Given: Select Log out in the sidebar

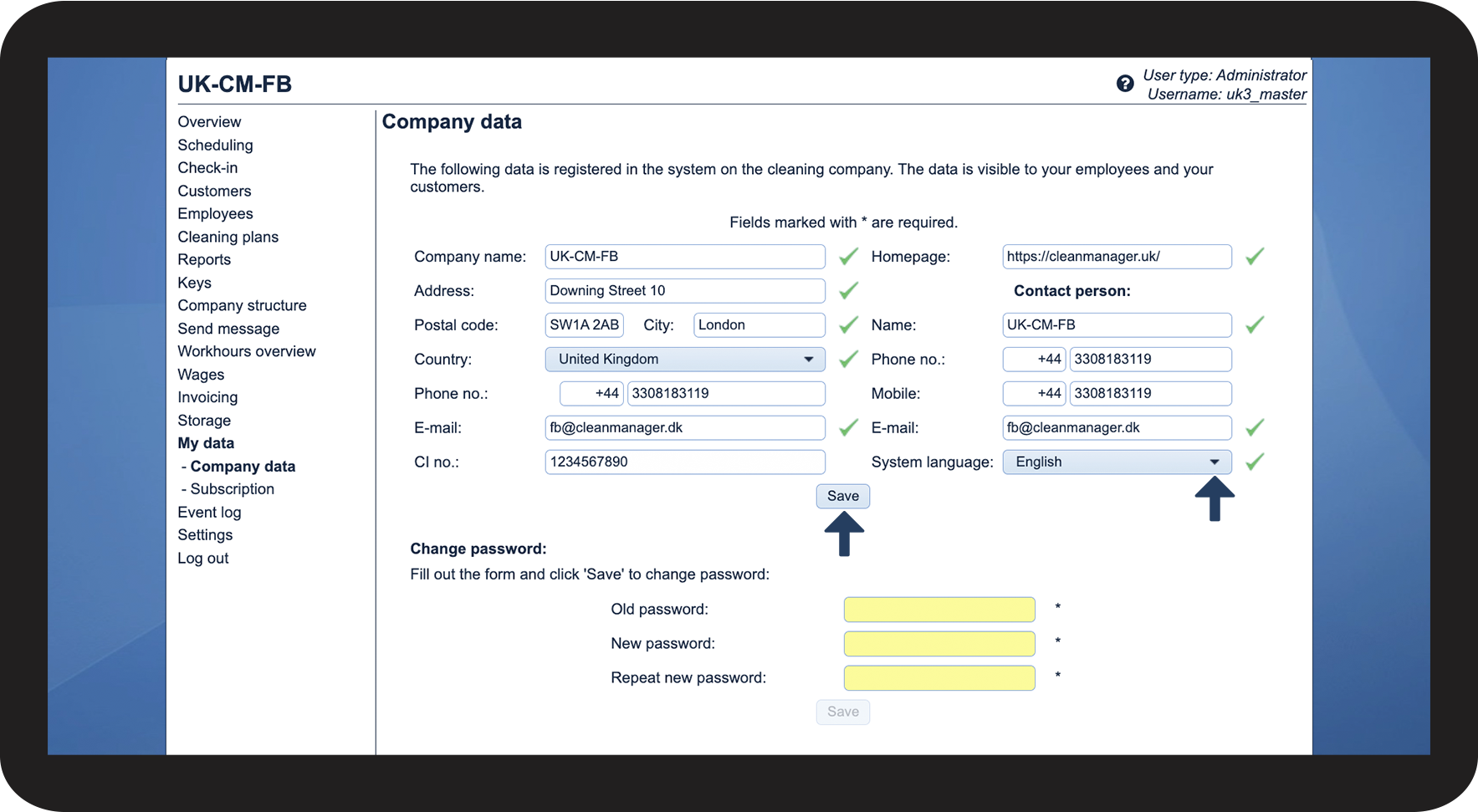Looking at the screenshot, I should pos(202,559).
